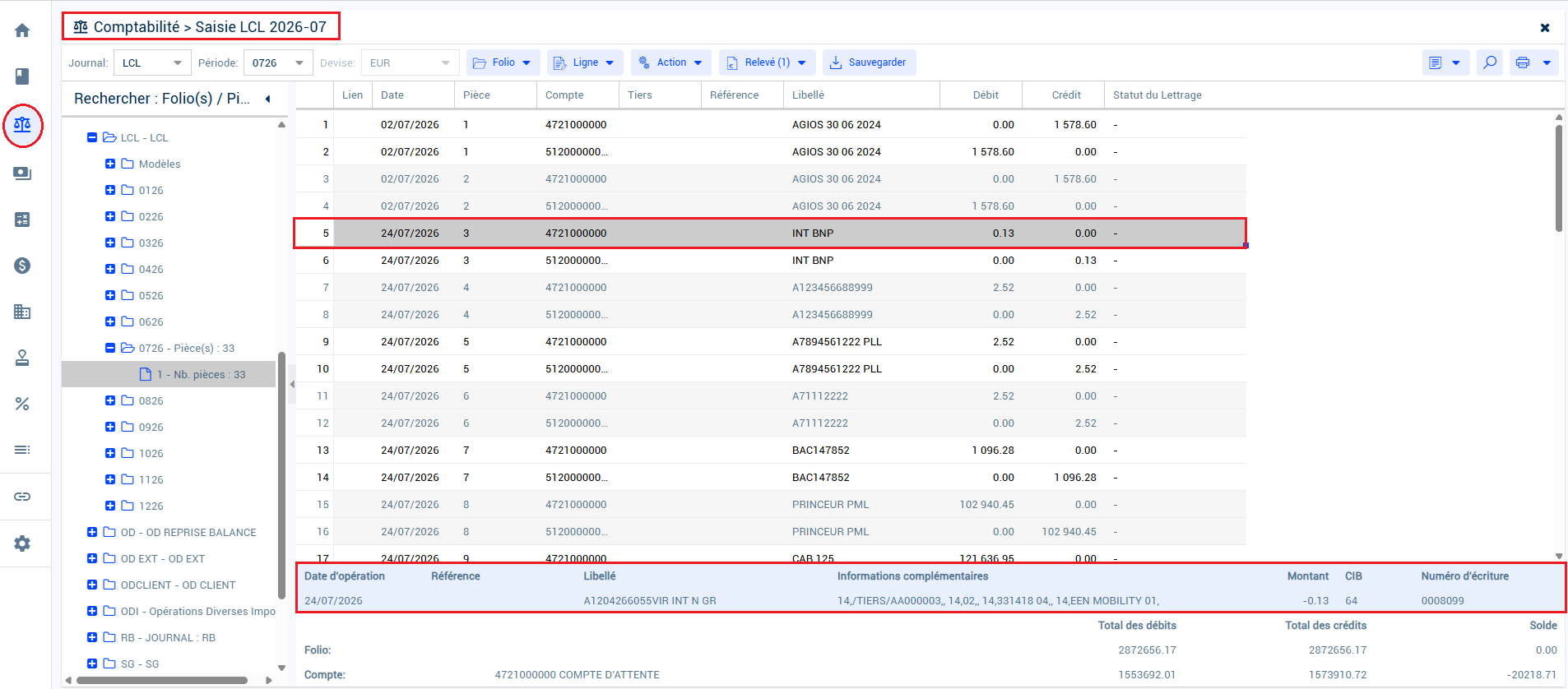Image resolution: width=1568 pixels, height=689 pixels.
Task: Click the building sidebar icon
Action: coord(22,312)
